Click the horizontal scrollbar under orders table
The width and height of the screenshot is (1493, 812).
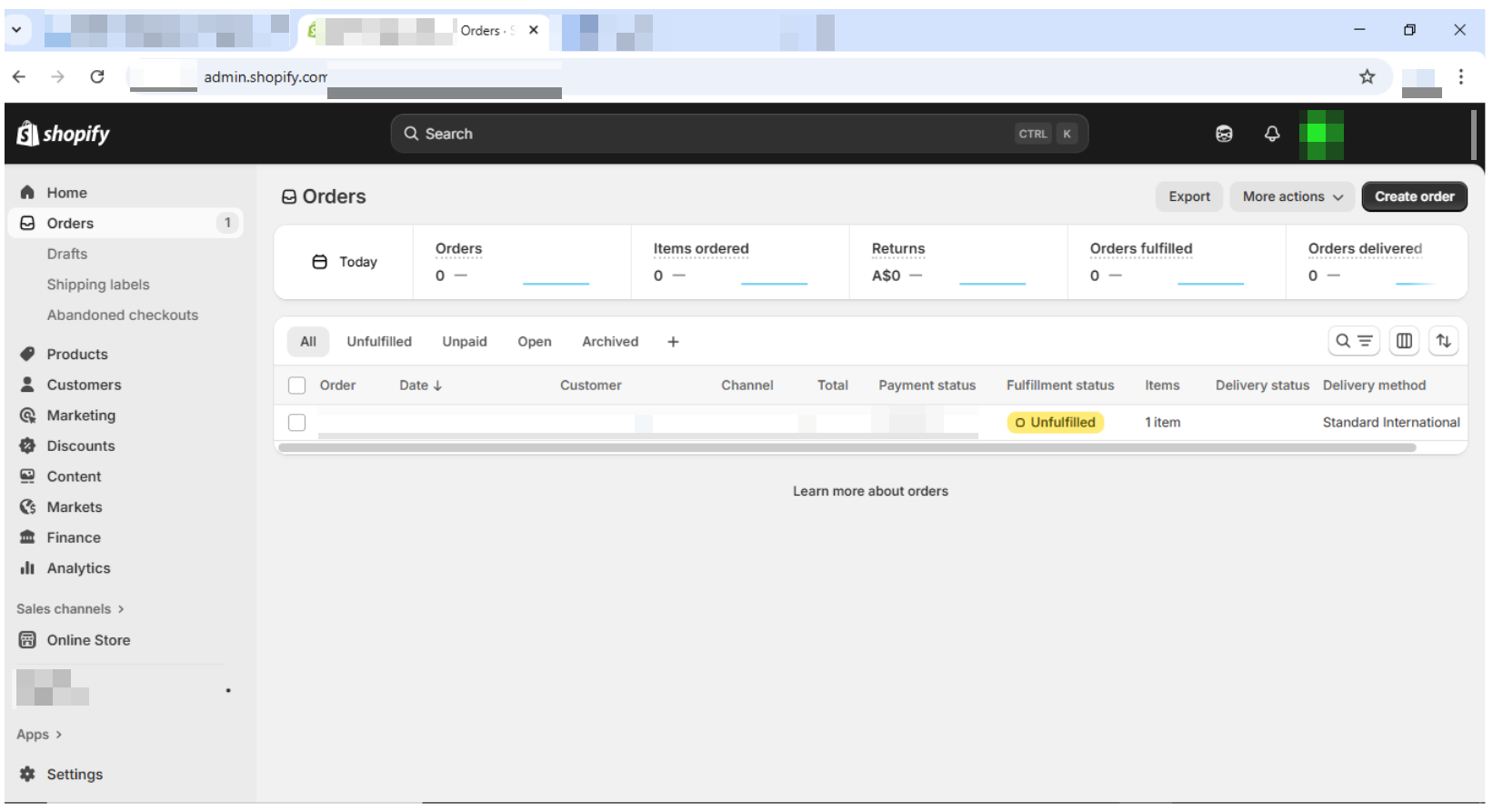(846, 447)
